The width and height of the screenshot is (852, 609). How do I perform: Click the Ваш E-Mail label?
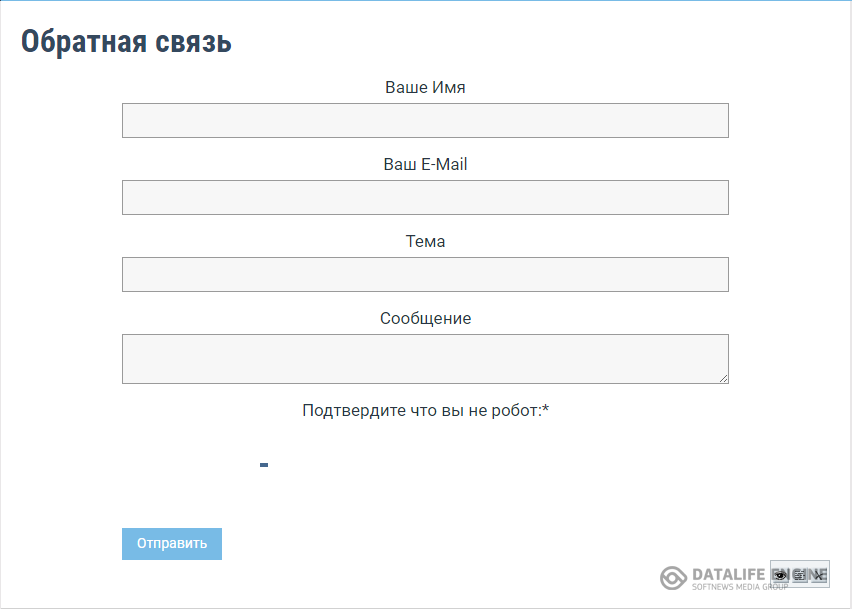[425, 164]
